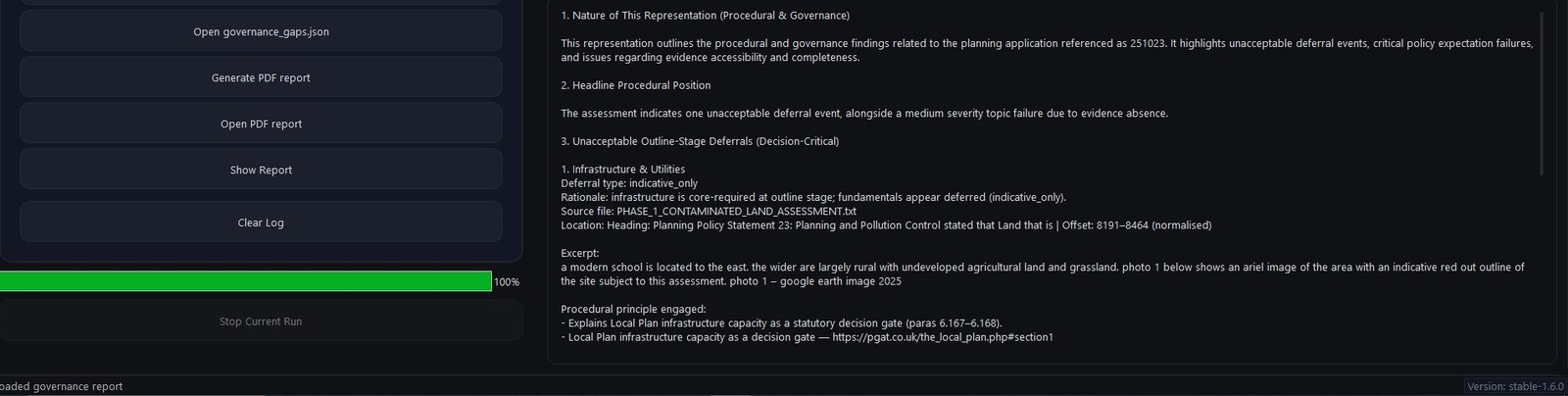Click the Deferral type indicative_only line

[x=629, y=183]
